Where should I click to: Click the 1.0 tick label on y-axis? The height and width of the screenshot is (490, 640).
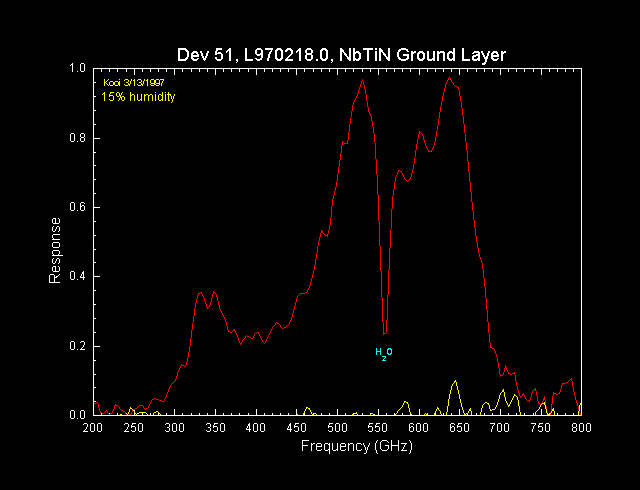pyautogui.click(x=76, y=69)
